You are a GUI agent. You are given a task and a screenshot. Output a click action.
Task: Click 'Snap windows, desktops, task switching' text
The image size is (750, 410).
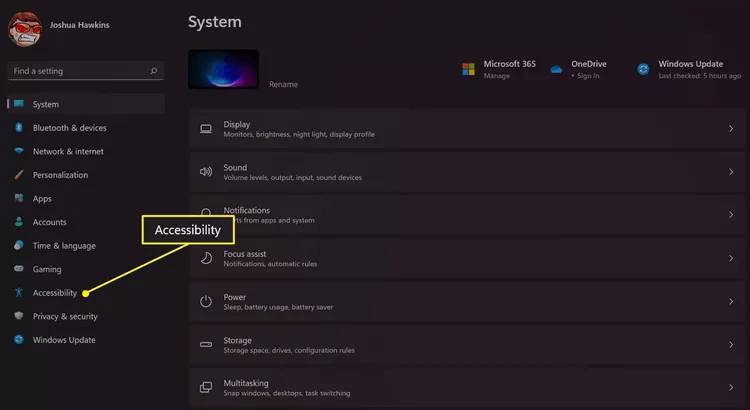287,393
